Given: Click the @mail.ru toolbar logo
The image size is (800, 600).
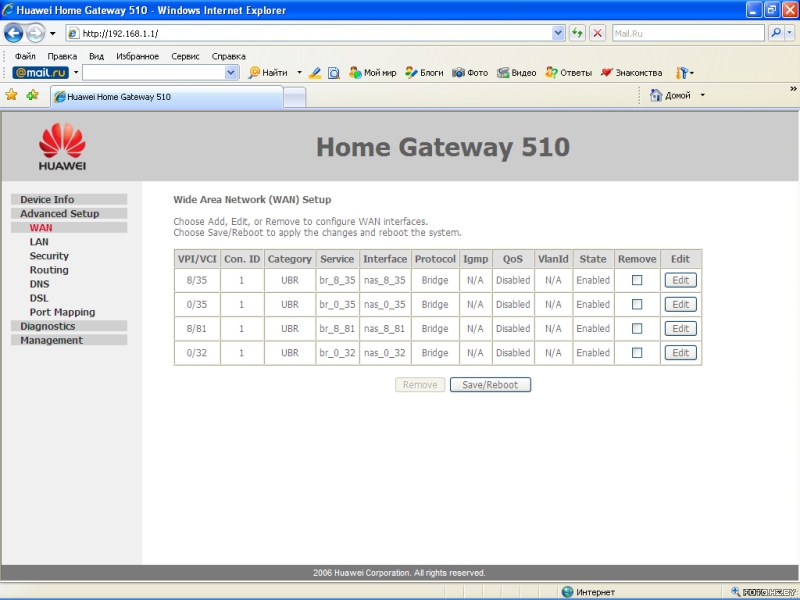Looking at the screenshot, I should 41,72.
